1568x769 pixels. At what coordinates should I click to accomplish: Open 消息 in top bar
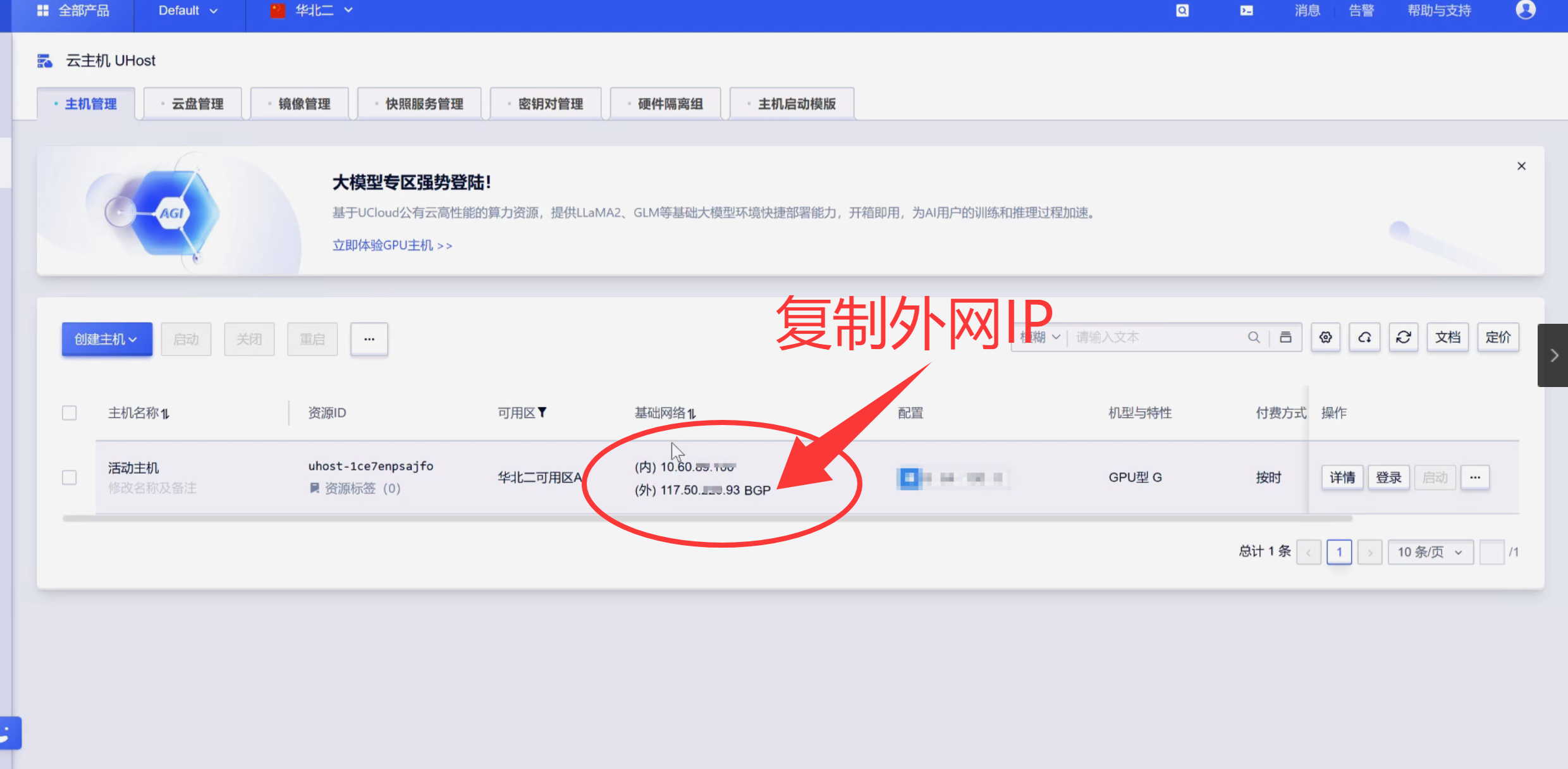click(x=1307, y=11)
